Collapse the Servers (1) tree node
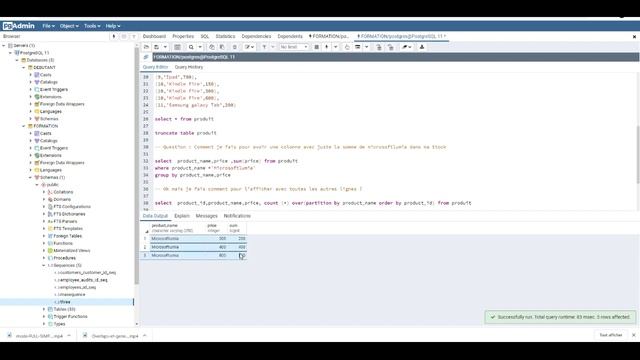The width and height of the screenshot is (640, 360). [4, 46]
